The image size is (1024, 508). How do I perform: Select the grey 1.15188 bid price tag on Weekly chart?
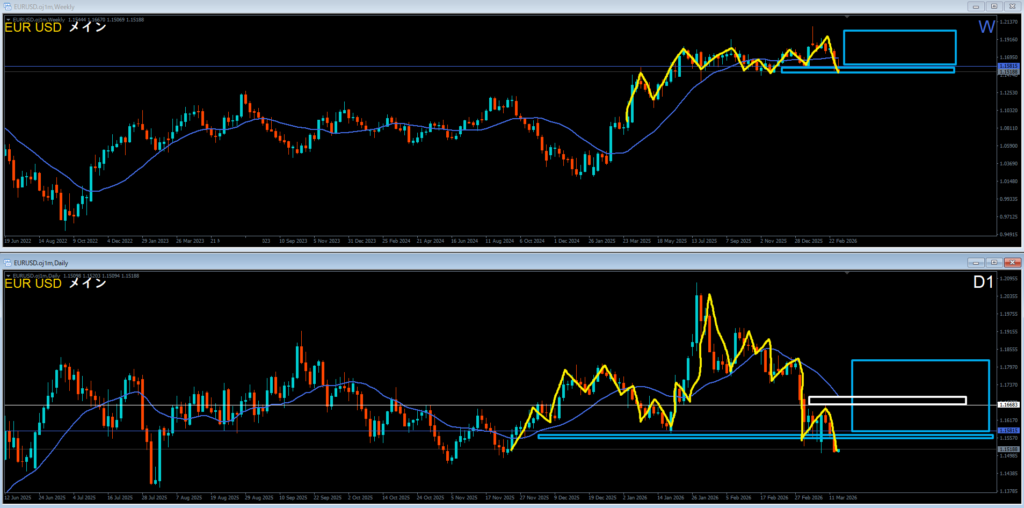tap(1007, 72)
